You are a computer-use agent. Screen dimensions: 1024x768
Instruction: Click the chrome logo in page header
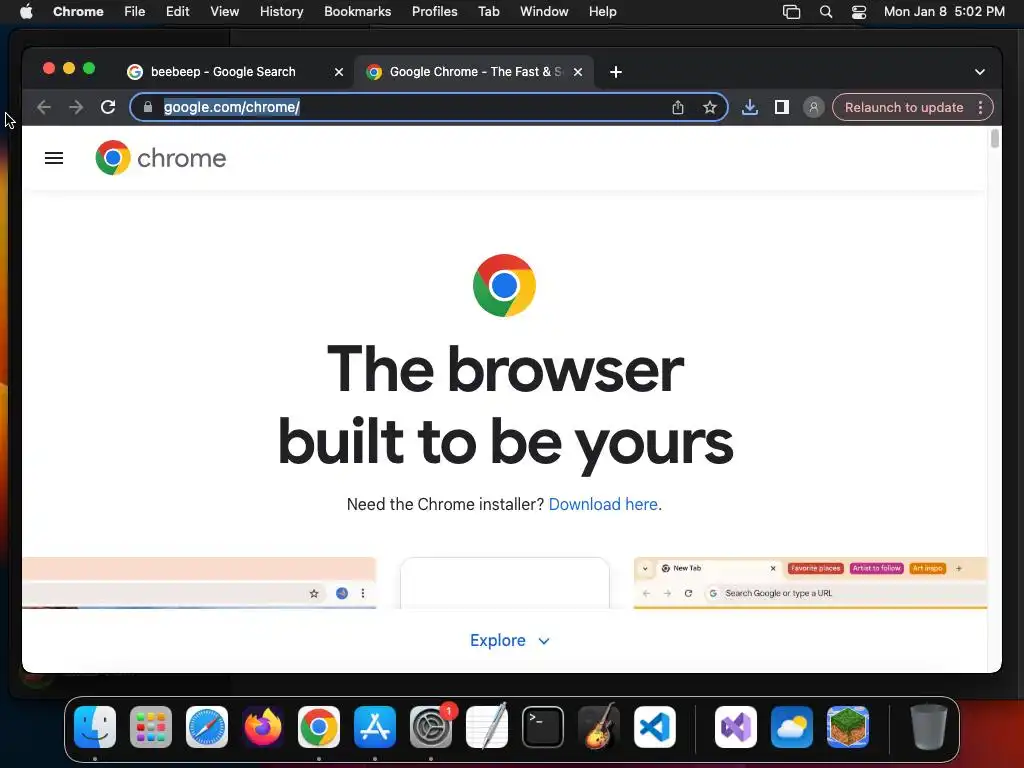[x=161, y=158]
